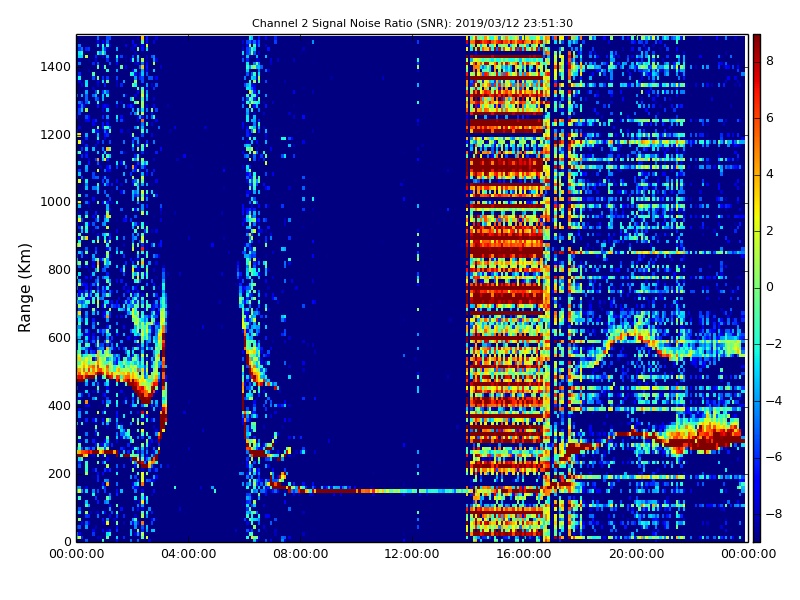This screenshot has height=600, width=800.
Task: Click the 04:00:00 time axis label
Action: 188,554
